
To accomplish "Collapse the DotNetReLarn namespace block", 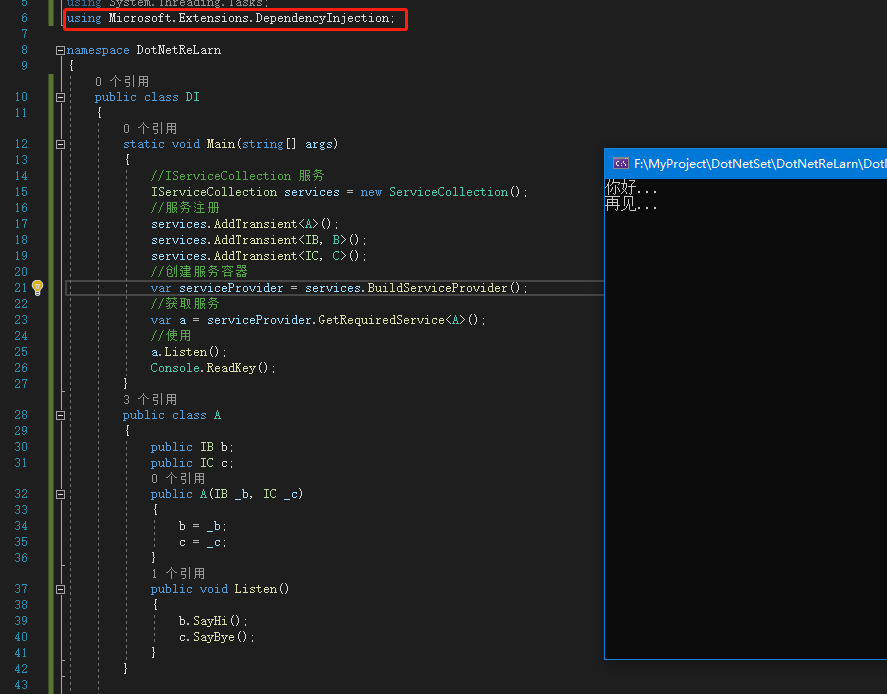I will pyautogui.click(x=60, y=50).
